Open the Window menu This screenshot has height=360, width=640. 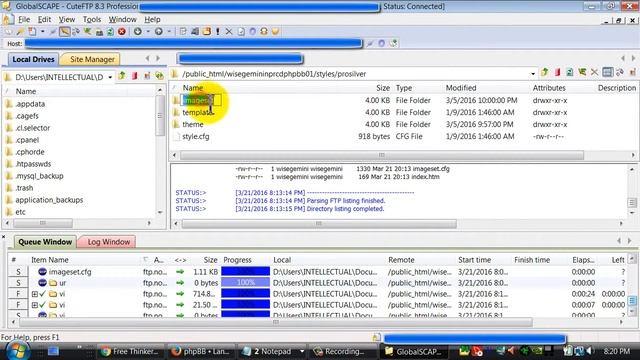[122, 19]
